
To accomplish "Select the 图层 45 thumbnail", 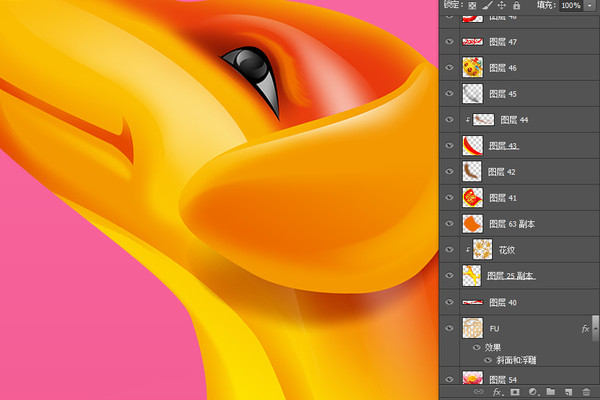I will (x=472, y=94).
